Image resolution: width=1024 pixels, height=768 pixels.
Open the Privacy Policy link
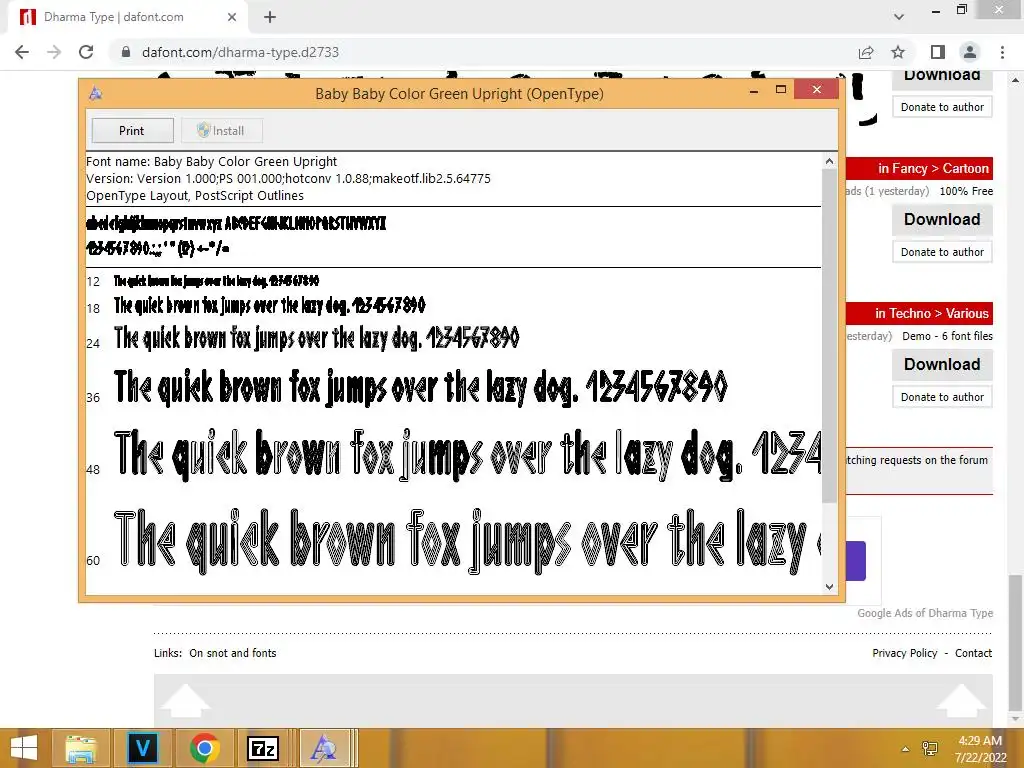(x=904, y=653)
